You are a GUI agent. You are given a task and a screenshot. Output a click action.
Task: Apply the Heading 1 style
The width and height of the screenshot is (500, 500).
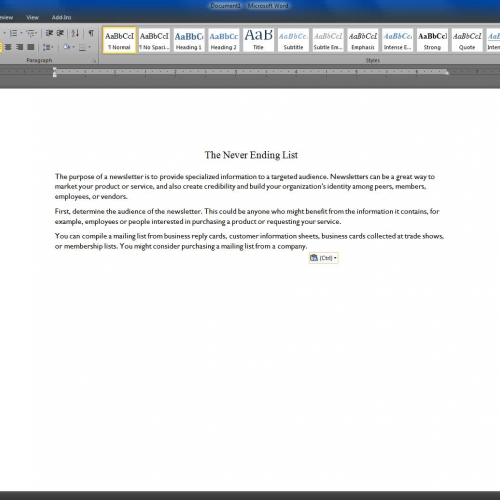[189, 40]
